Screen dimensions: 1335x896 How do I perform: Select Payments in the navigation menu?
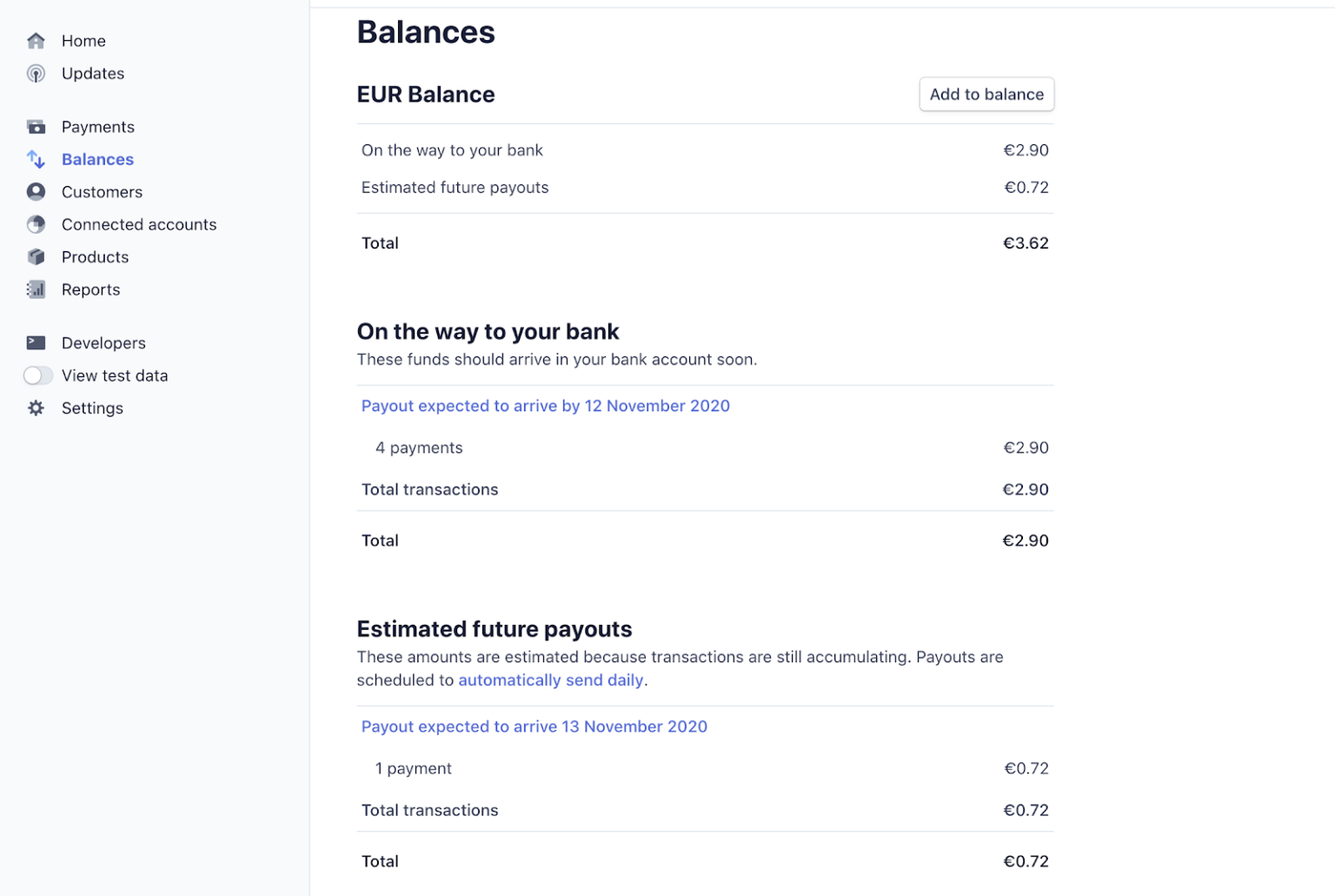click(x=97, y=126)
